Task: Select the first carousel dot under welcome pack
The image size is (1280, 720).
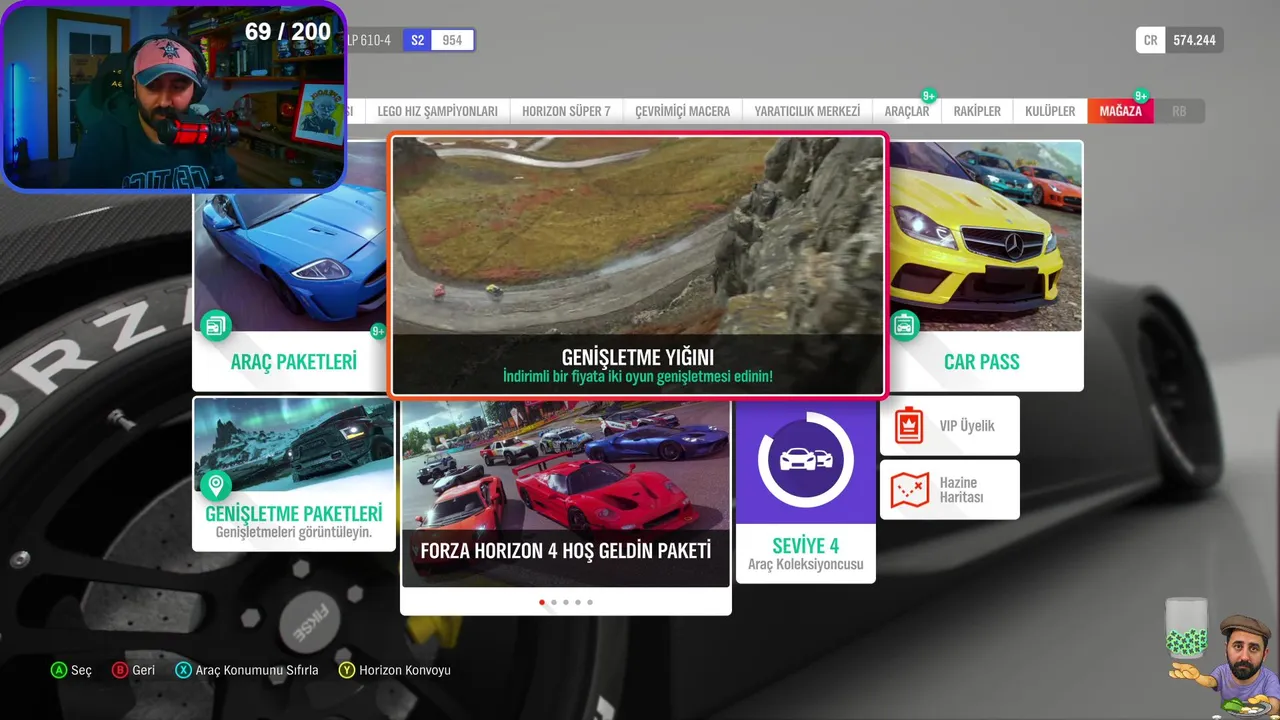Action: [x=542, y=602]
